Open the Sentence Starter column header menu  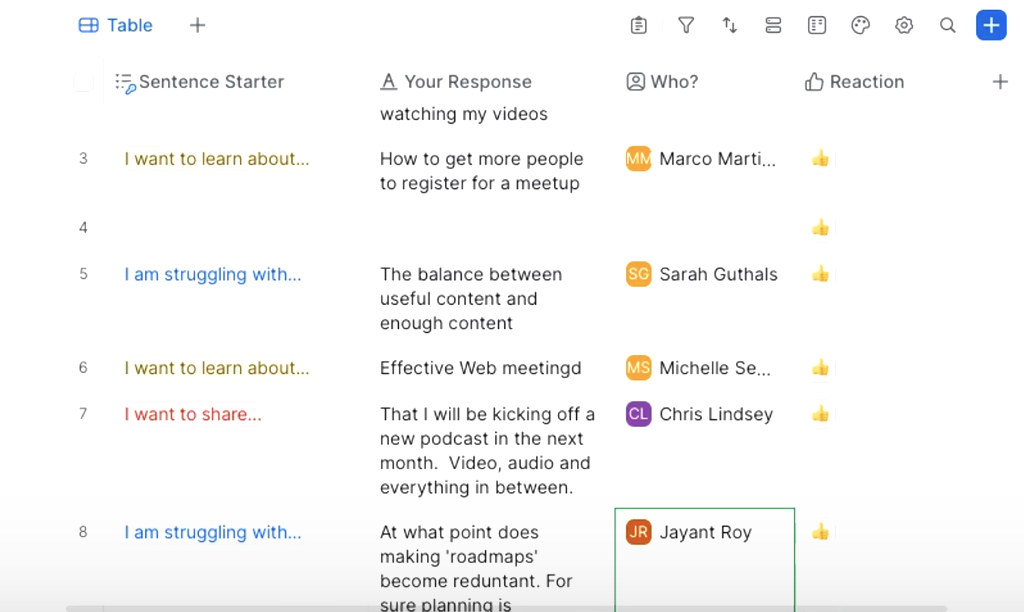[210, 82]
